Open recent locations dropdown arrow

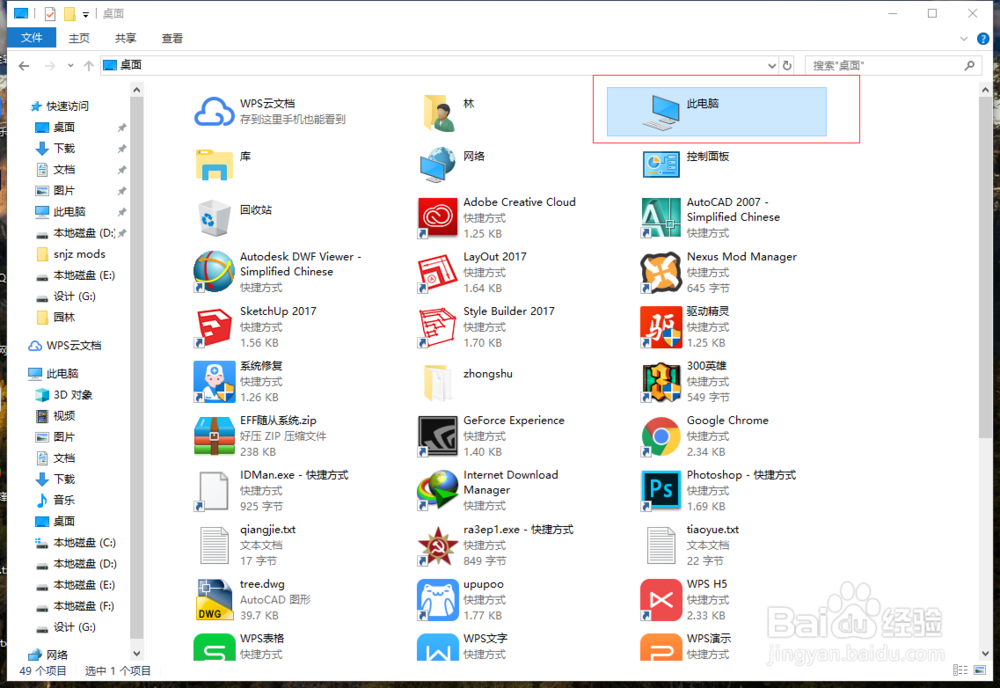pos(70,65)
